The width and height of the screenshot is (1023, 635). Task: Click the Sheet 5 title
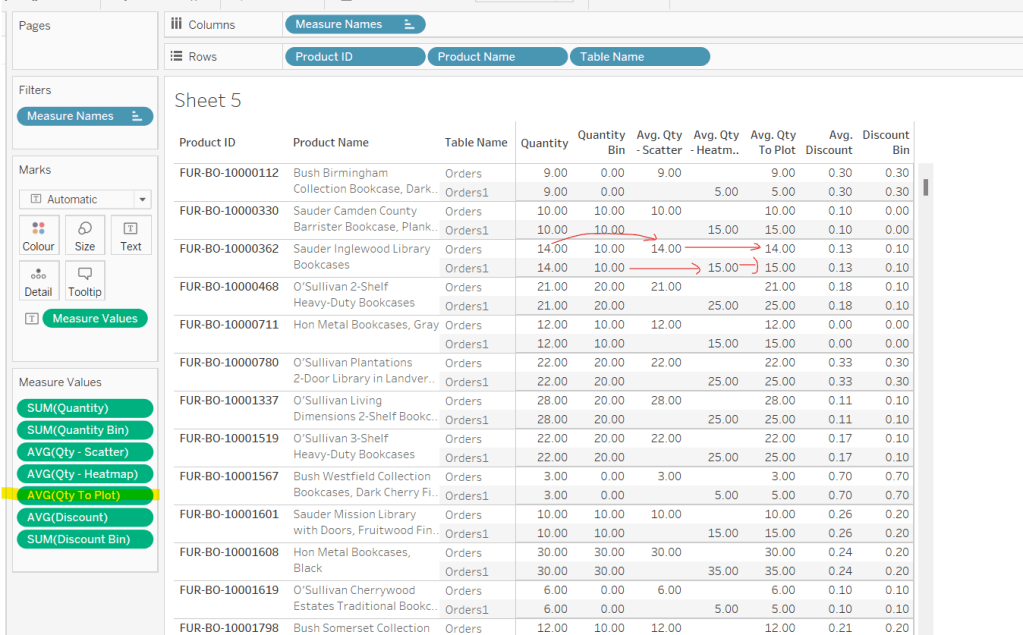click(208, 100)
